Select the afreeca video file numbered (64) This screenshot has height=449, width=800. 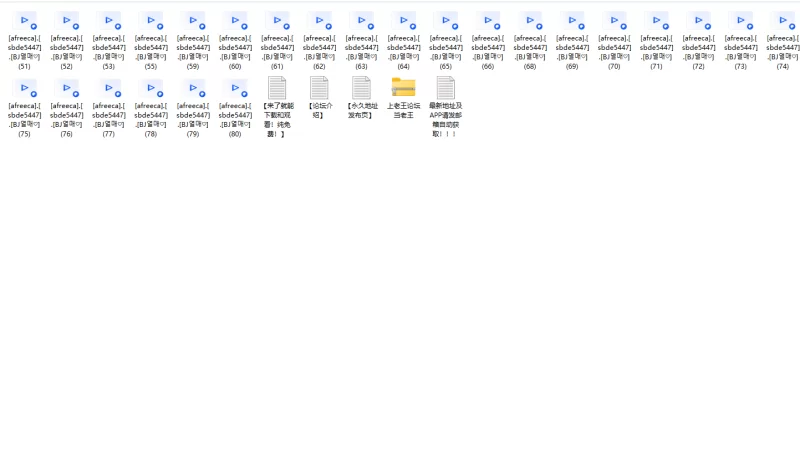pyautogui.click(x=404, y=41)
